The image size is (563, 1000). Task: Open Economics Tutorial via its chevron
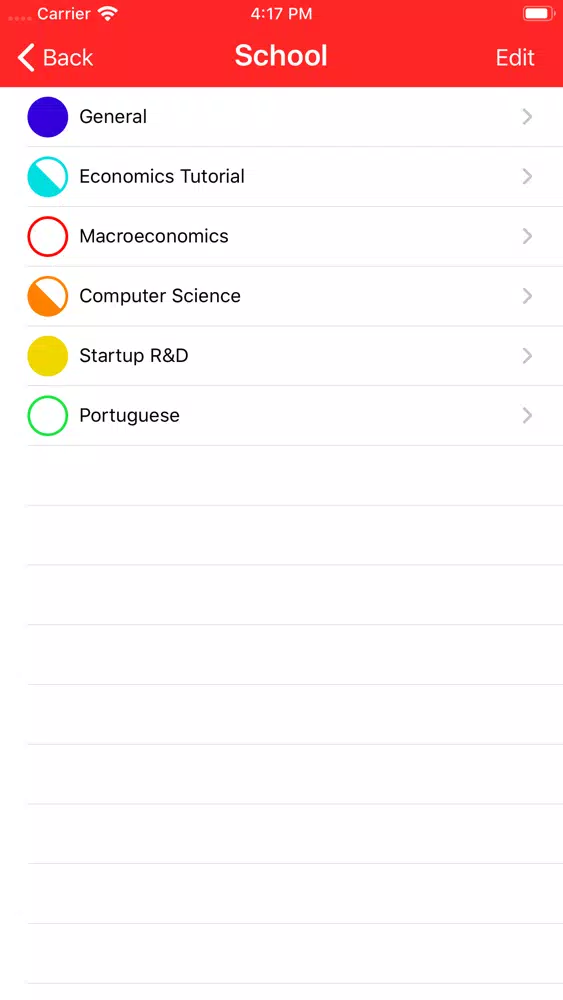tap(527, 177)
